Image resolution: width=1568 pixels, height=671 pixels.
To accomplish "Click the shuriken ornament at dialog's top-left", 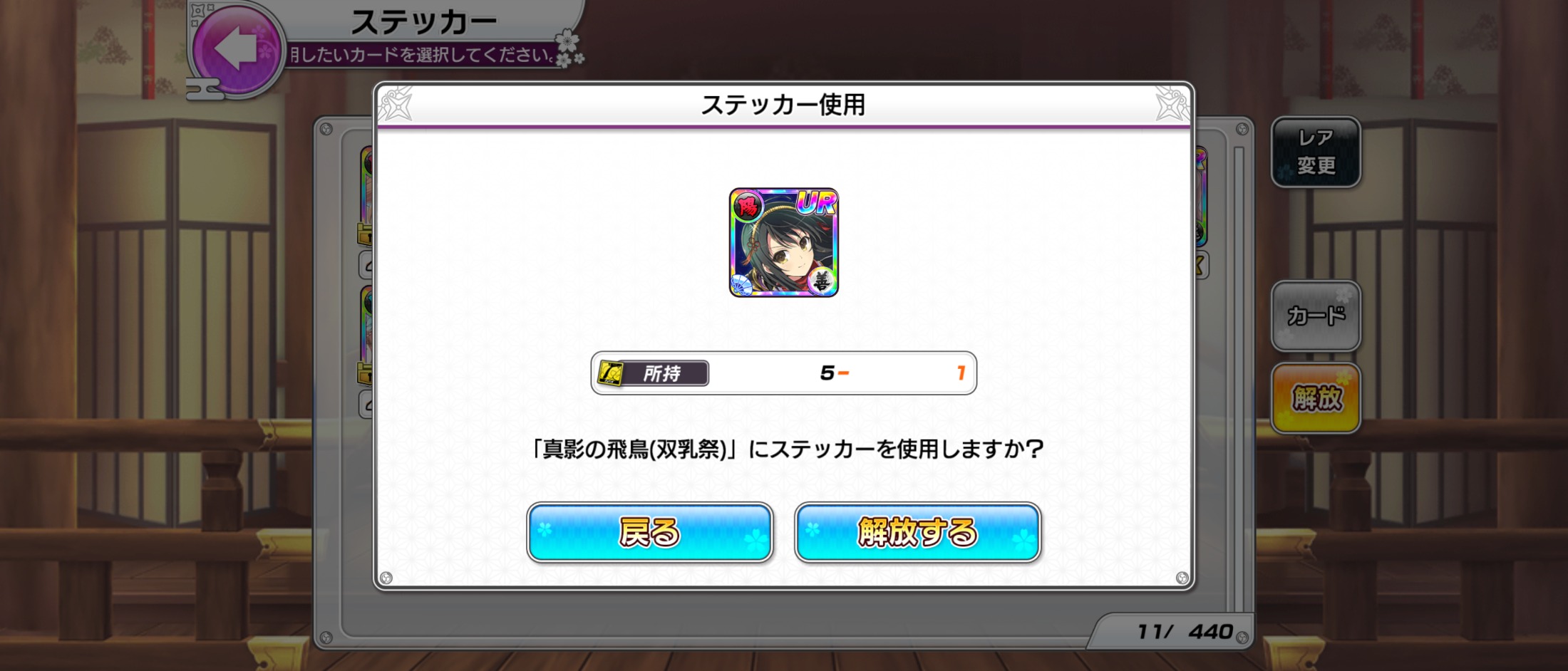I will (396, 105).
